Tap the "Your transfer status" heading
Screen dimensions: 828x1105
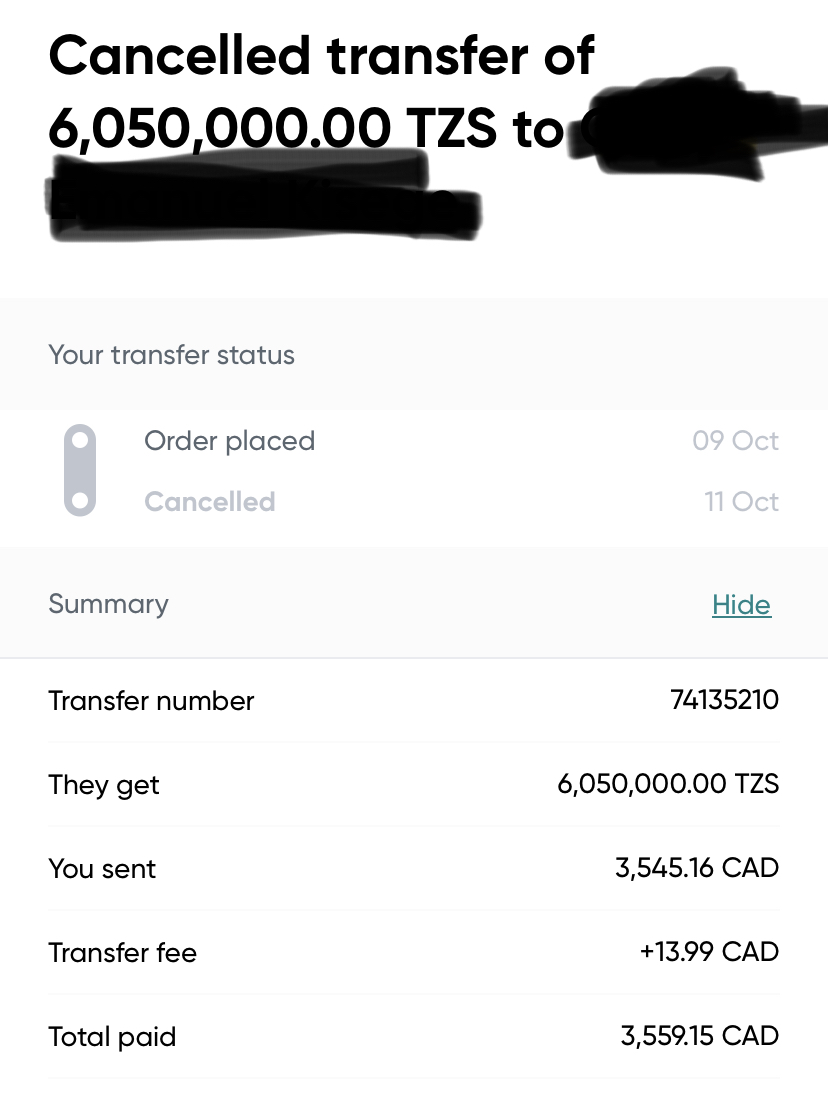coord(171,355)
